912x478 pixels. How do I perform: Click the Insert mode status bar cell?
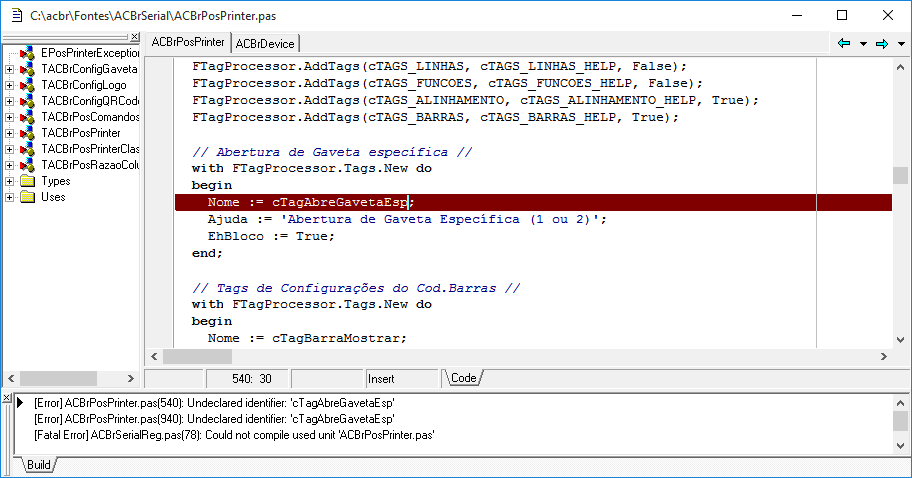(401, 379)
